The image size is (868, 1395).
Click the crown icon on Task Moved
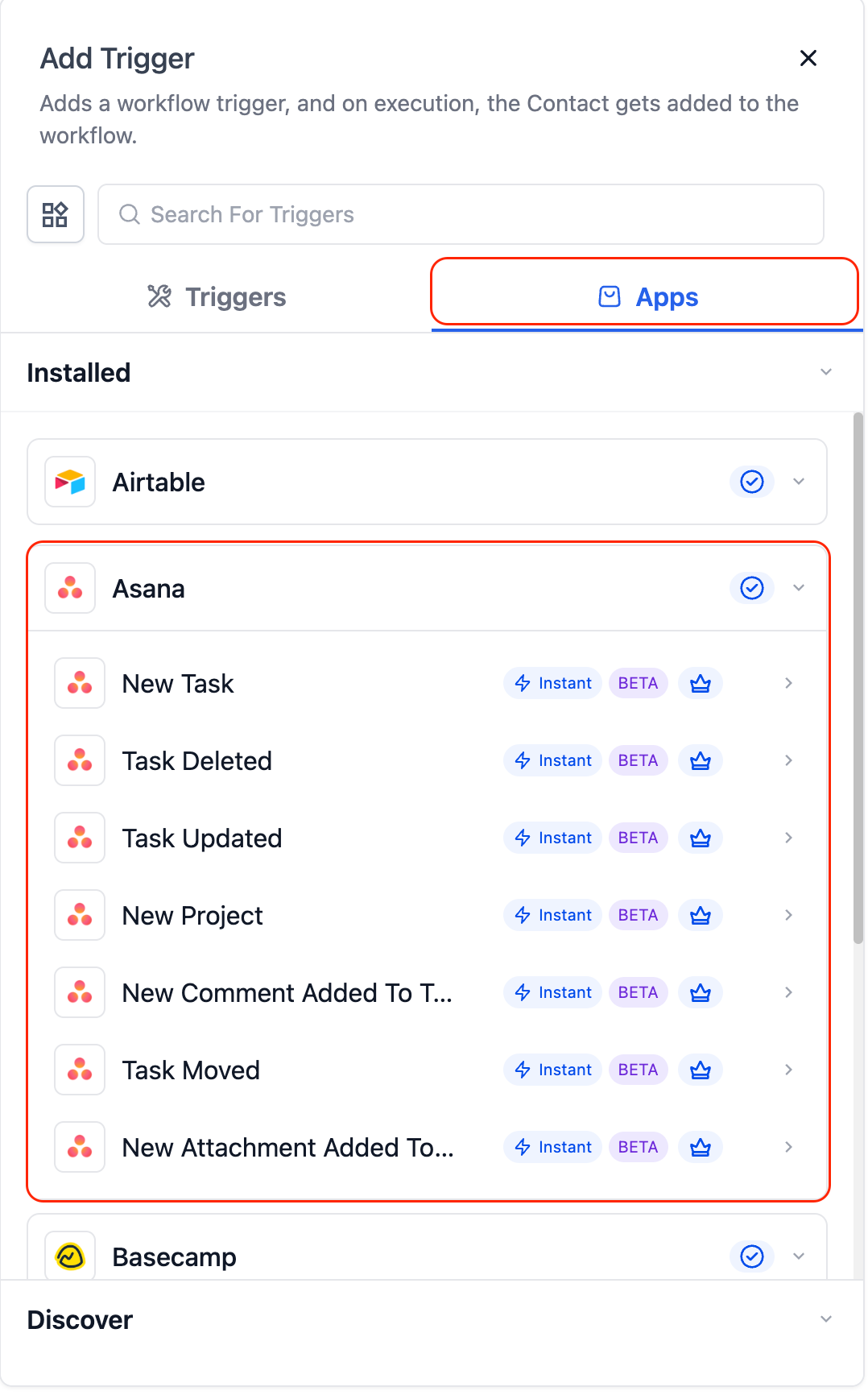[700, 1070]
